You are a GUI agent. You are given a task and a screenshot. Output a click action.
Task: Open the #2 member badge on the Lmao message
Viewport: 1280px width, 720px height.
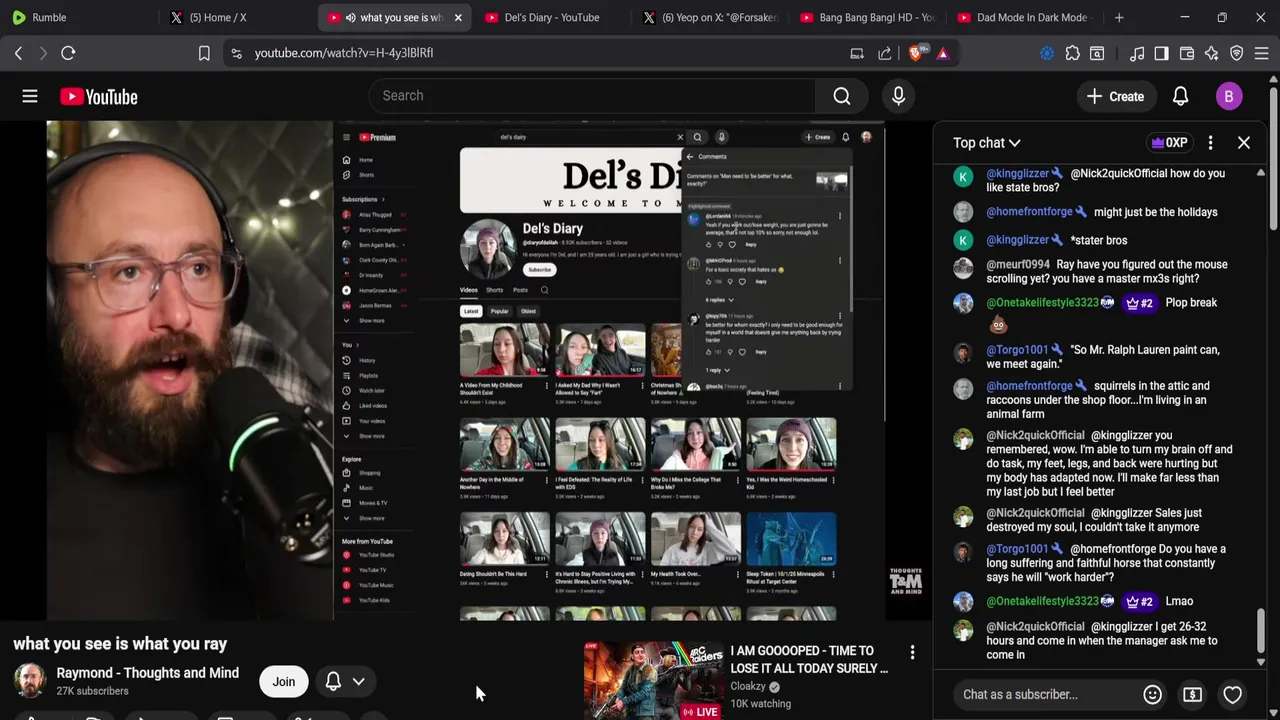(1140, 602)
